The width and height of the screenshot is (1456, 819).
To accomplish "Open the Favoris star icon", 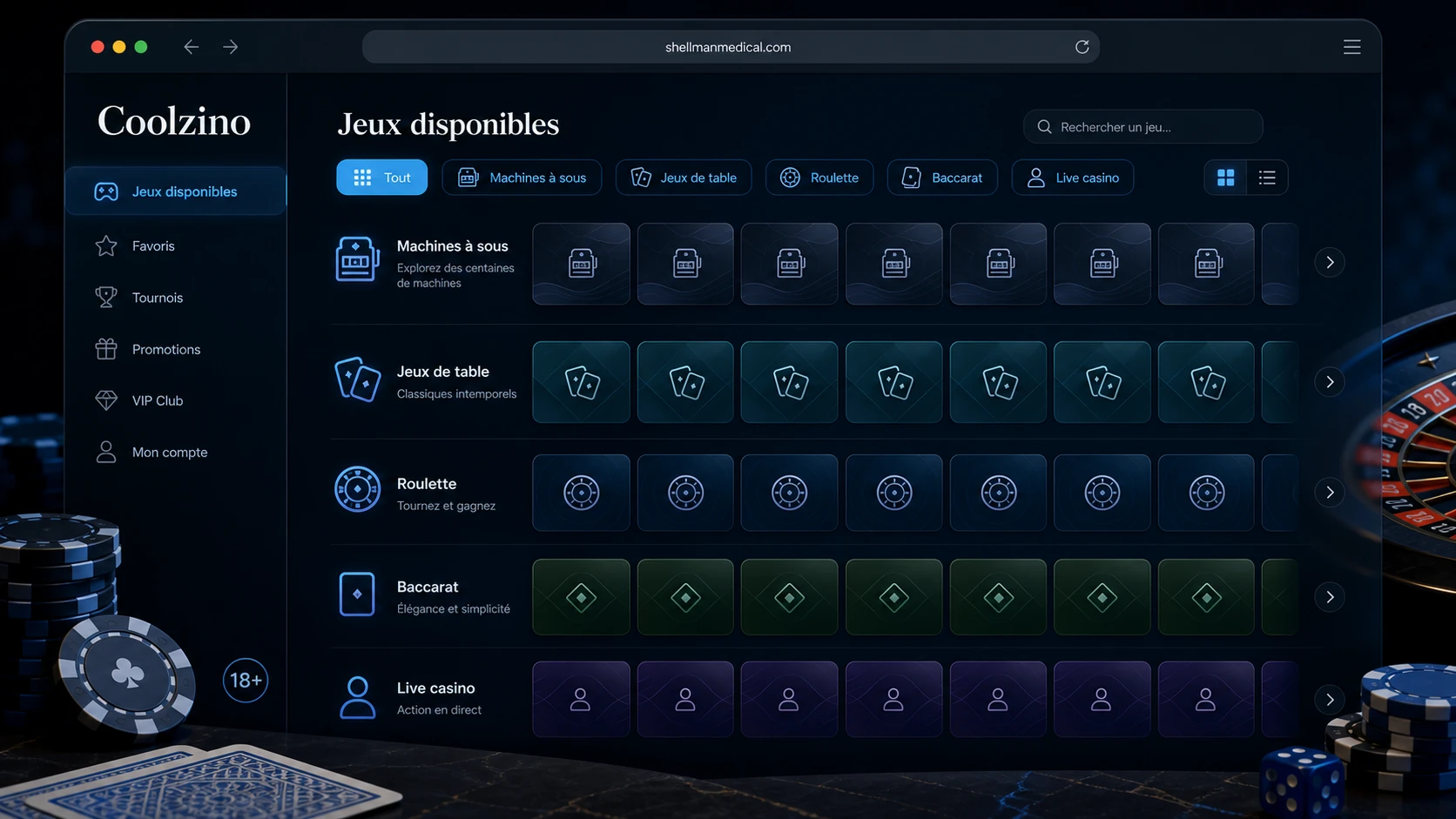I will pyautogui.click(x=106, y=246).
